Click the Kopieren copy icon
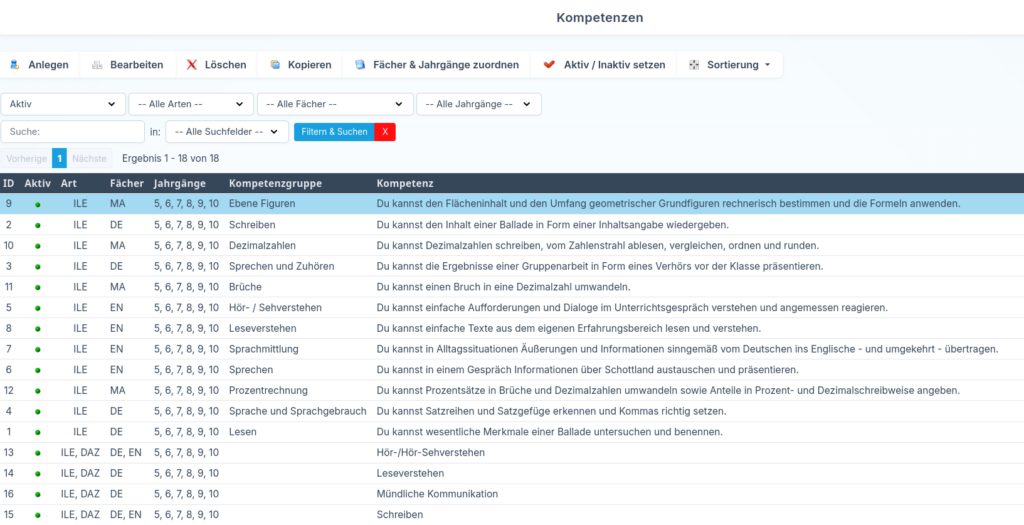This screenshot has height=525, width=1024. click(275, 65)
